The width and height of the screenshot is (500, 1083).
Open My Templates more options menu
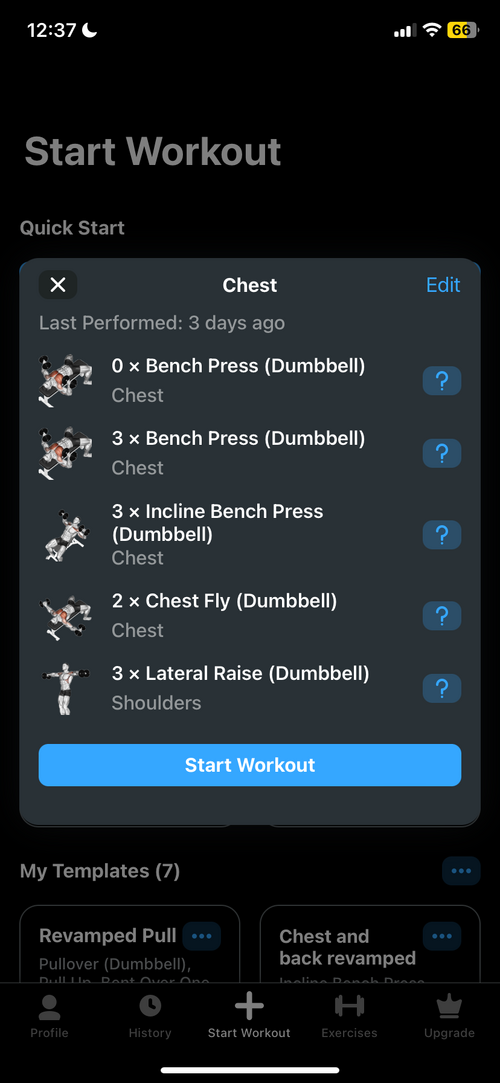click(x=461, y=871)
